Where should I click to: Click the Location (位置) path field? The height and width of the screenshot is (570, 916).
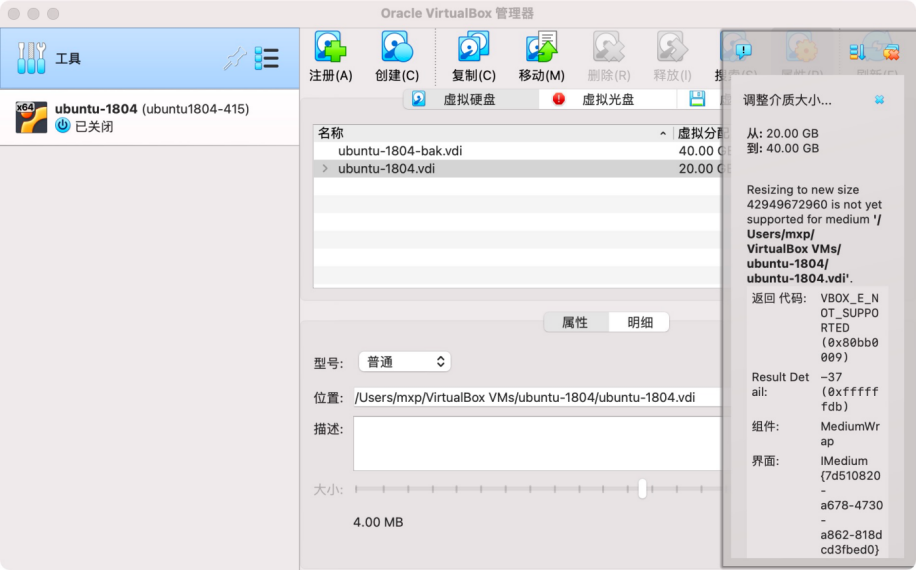[x=537, y=398]
